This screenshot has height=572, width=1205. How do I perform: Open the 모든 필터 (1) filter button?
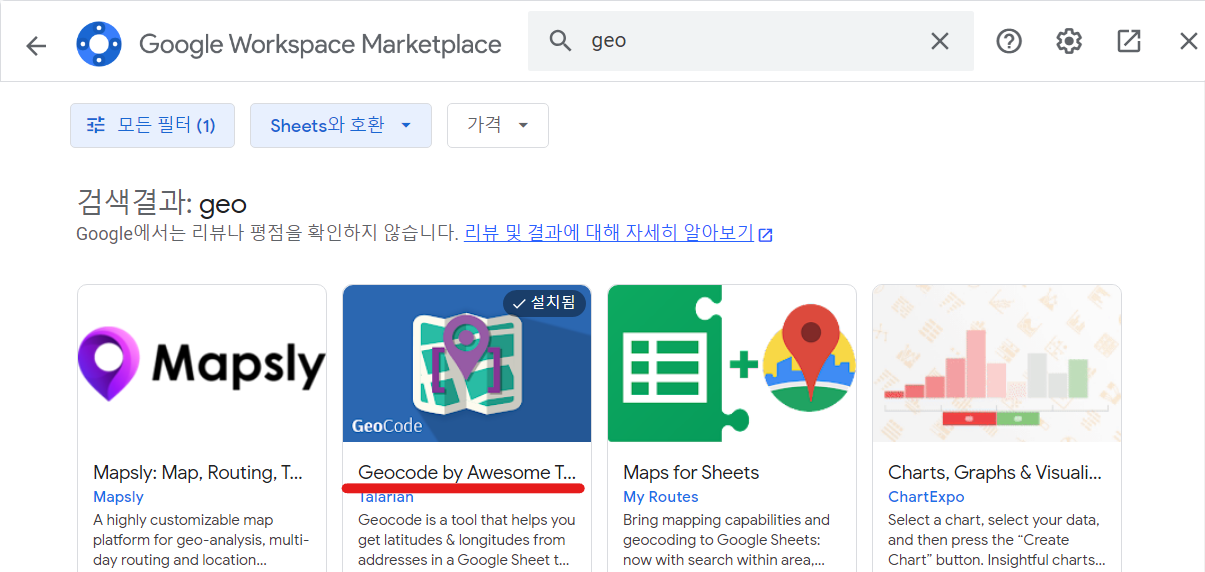[x=152, y=125]
